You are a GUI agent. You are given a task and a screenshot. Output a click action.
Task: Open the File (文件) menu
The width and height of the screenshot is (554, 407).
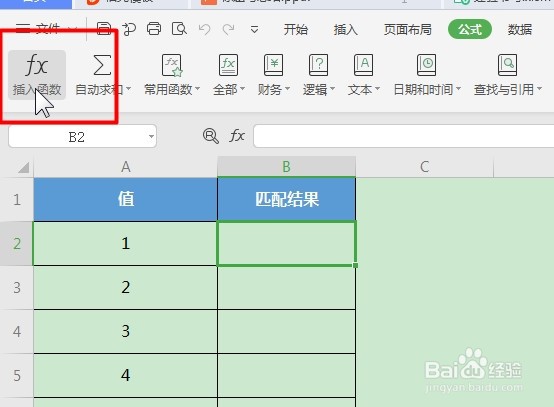[x=46, y=28]
